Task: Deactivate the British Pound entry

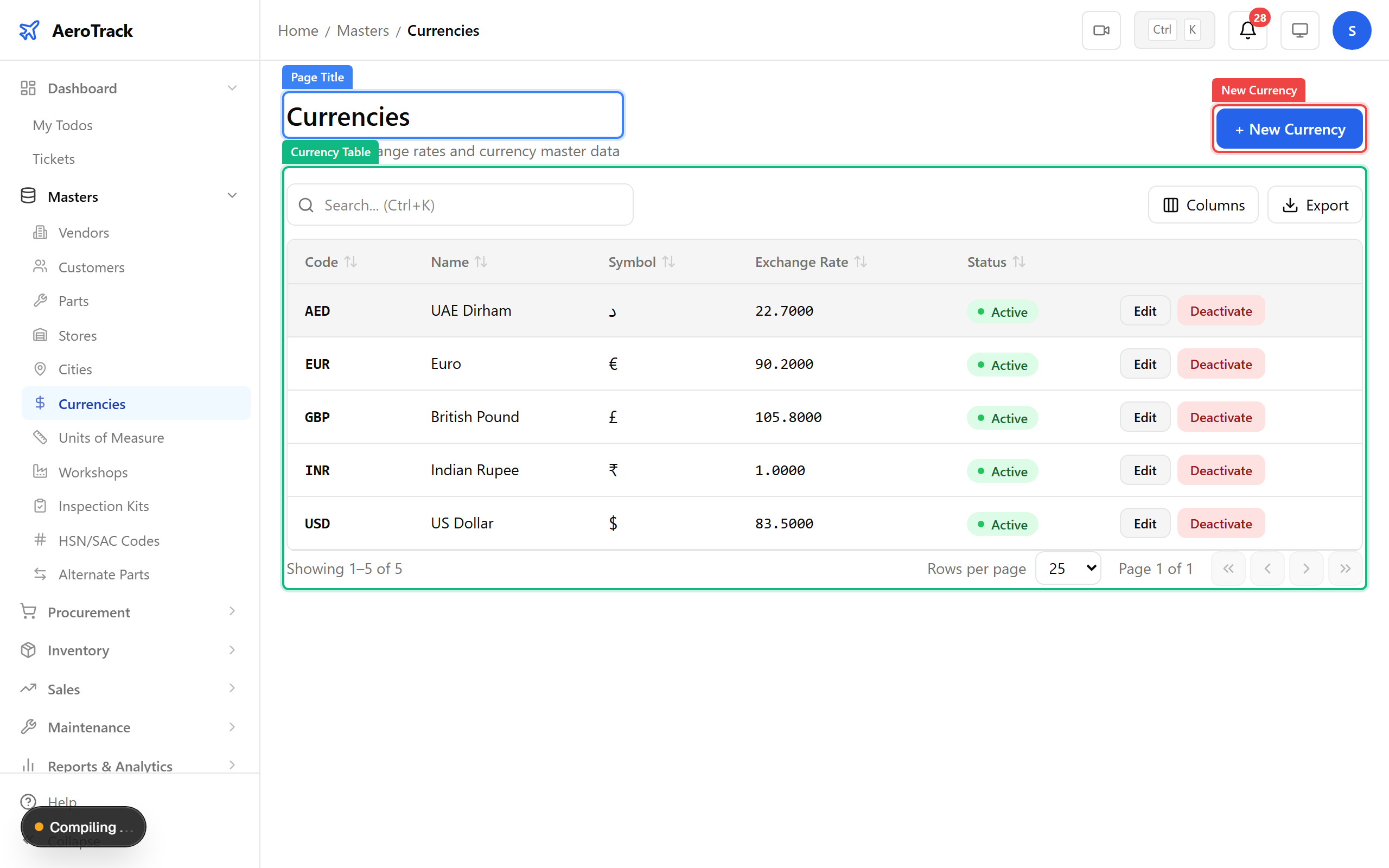Action: pos(1220,417)
